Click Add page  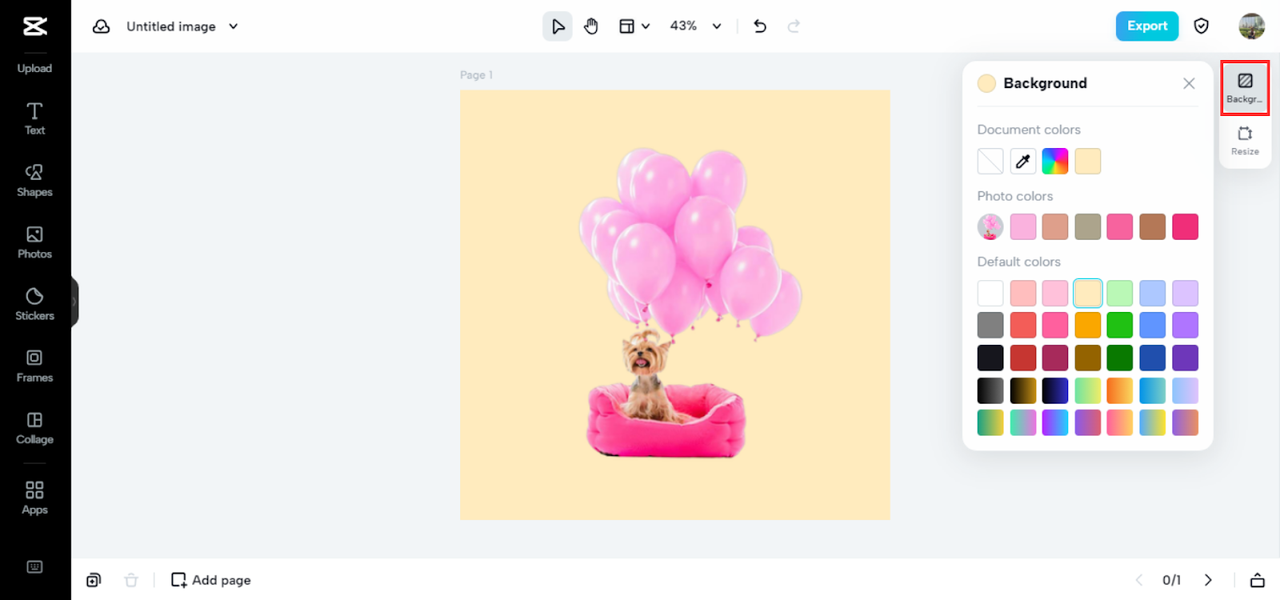coord(211,580)
